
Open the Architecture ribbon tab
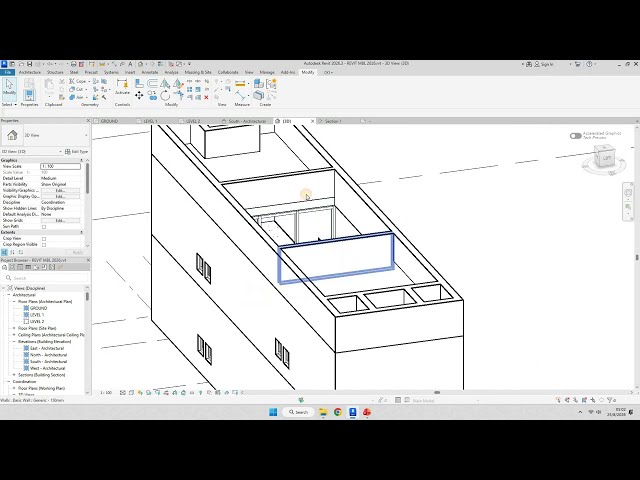point(30,72)
